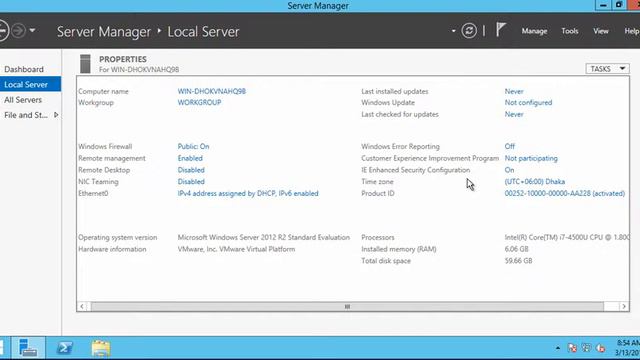This screenshot has width=640, height=360.
Task: Minimize the Server Manager window
Action: (603, 5)
